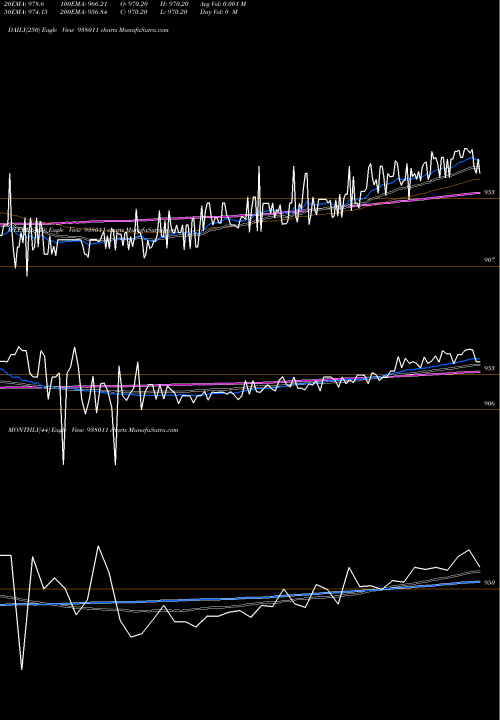
Task: Click the 959 price level label
Action: [x=489, y=583]
